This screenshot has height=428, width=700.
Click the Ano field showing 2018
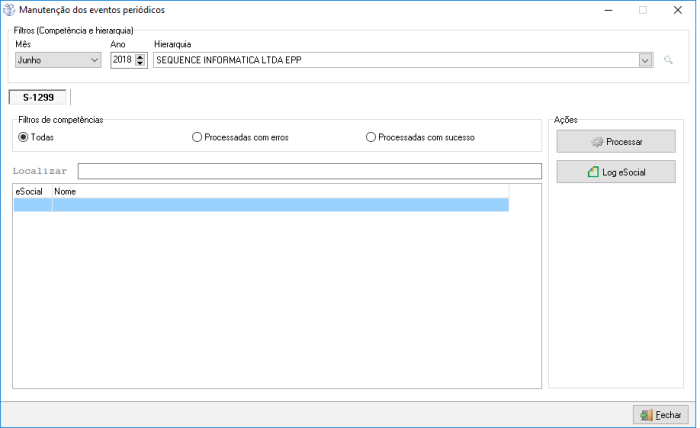(122, 61)
